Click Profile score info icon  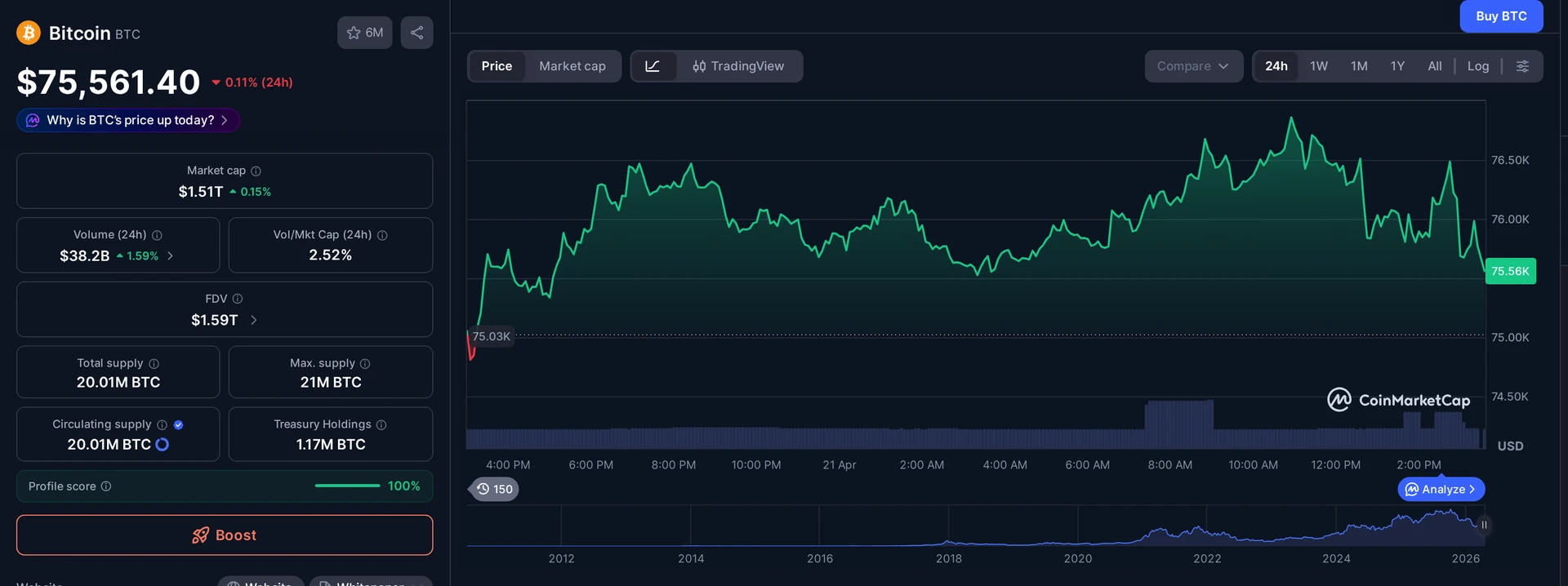pos(106,486)
